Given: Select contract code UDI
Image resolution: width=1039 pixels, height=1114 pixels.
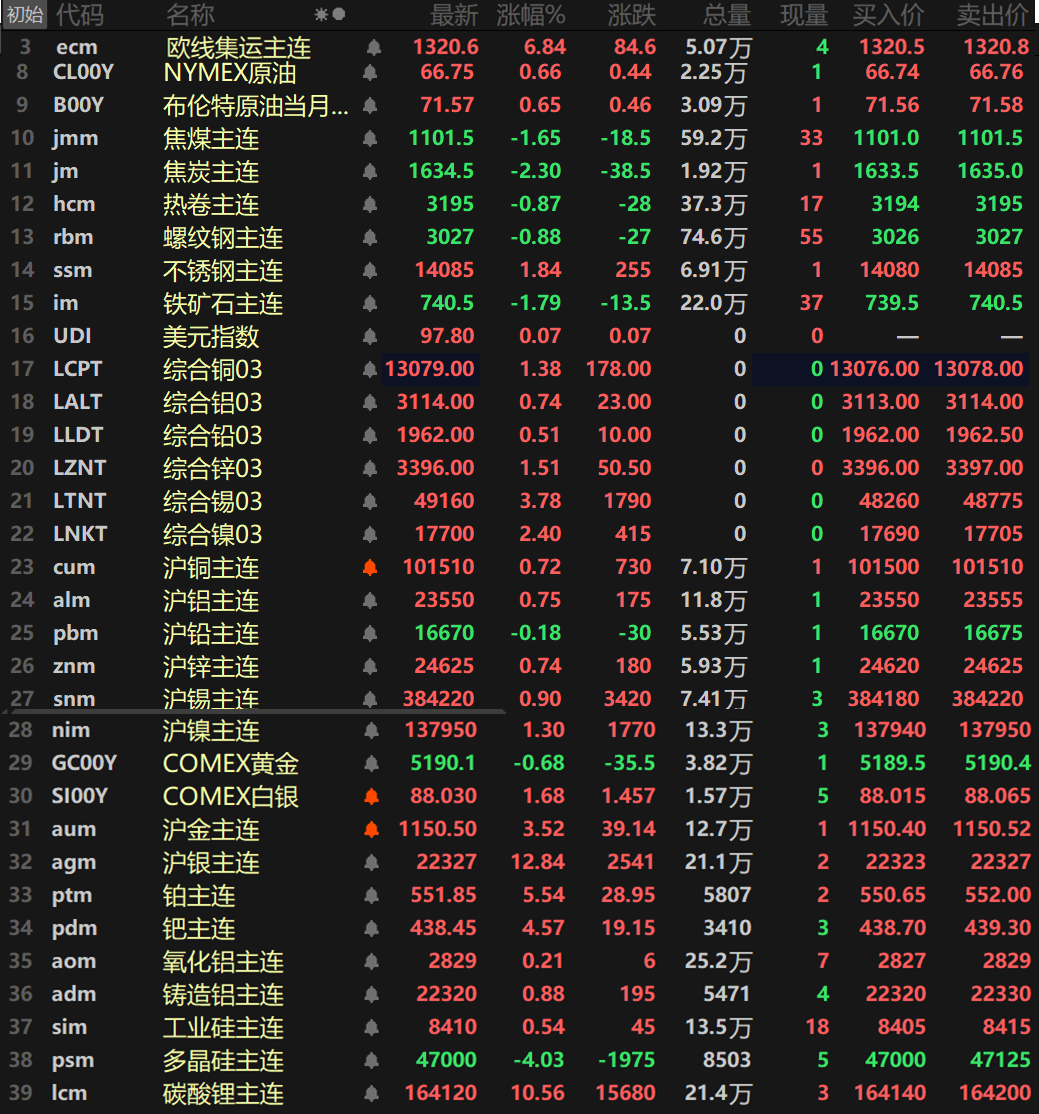Looking at the screenshot, I should pyautogui.click(x=72, y=336).
